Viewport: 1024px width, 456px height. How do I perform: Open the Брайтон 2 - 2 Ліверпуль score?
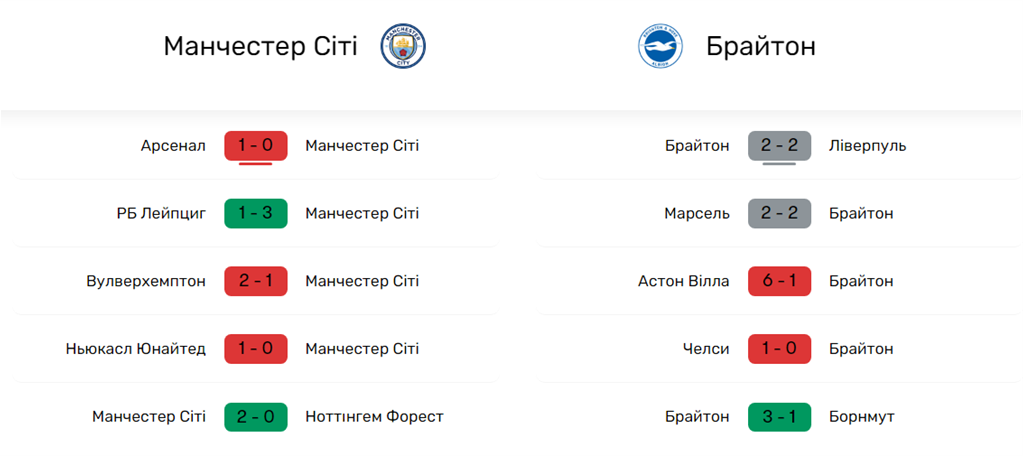click(x=779, y=146)
